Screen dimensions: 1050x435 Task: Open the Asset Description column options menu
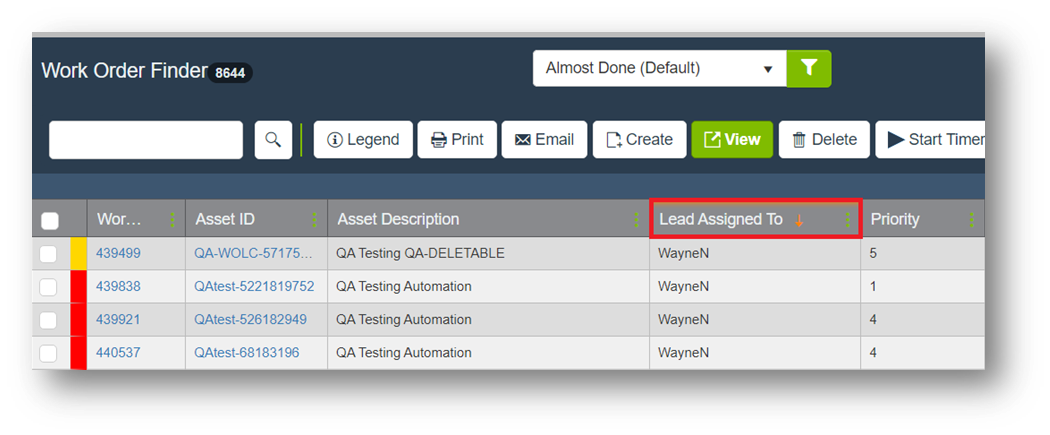(637, 220)
